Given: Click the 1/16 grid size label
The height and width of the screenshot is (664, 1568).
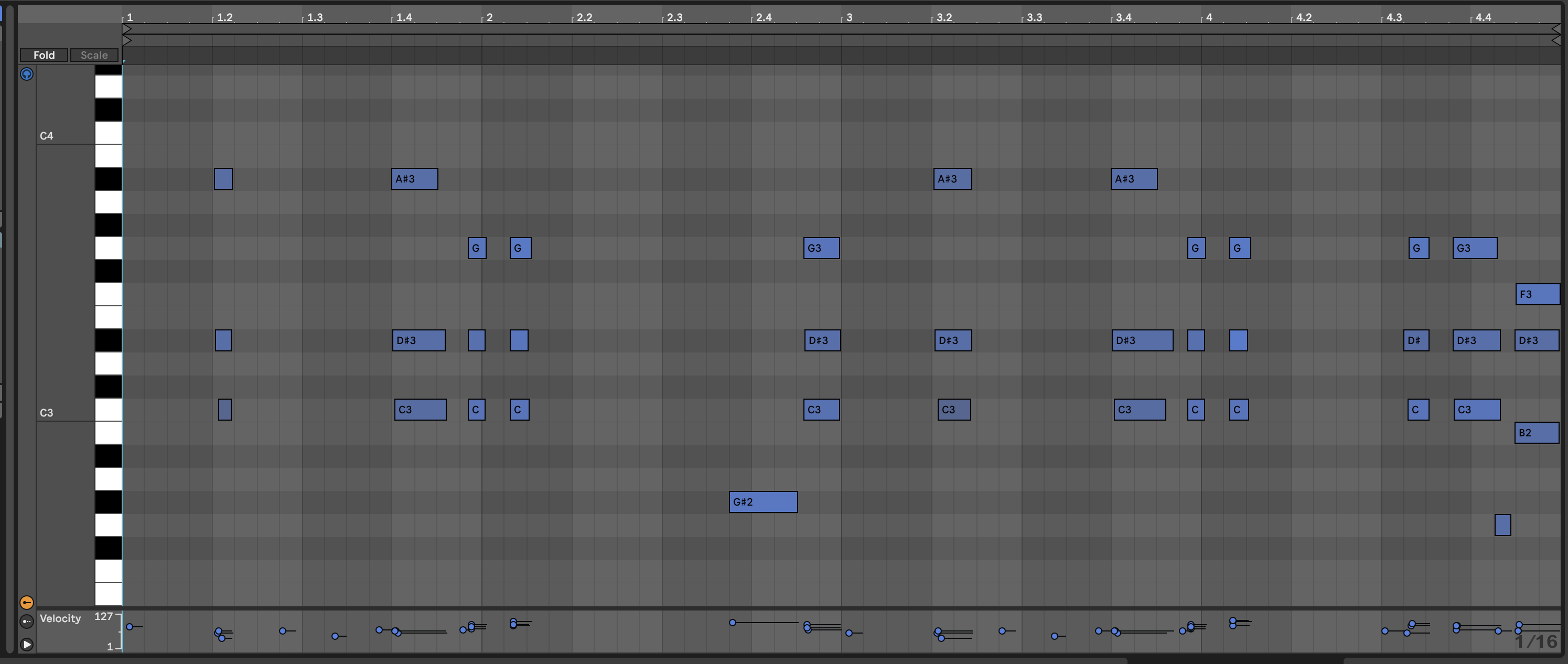Looking at the screenshot, I should pos(1537,641).
